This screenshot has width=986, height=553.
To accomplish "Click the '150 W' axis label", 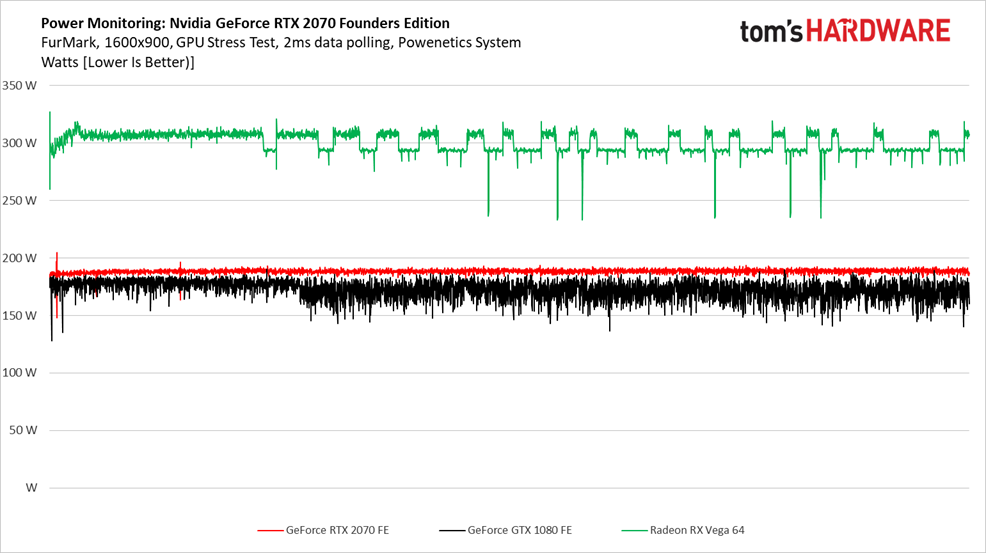I will click(x=19, y=315).
